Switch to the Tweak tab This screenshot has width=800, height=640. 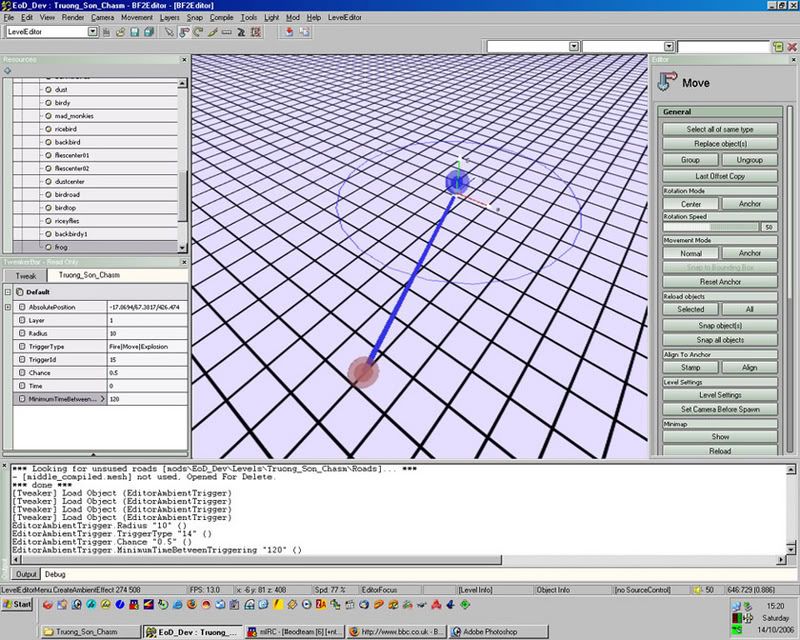point(26,276)
